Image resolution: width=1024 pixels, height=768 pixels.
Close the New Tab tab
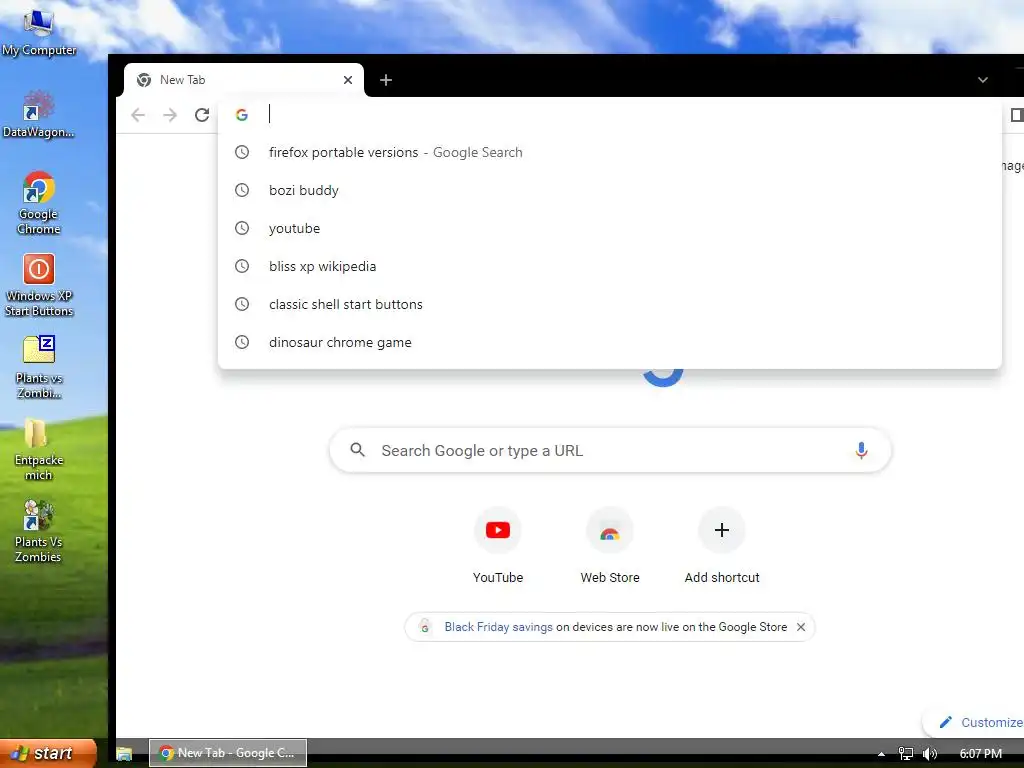pos(348,80)
